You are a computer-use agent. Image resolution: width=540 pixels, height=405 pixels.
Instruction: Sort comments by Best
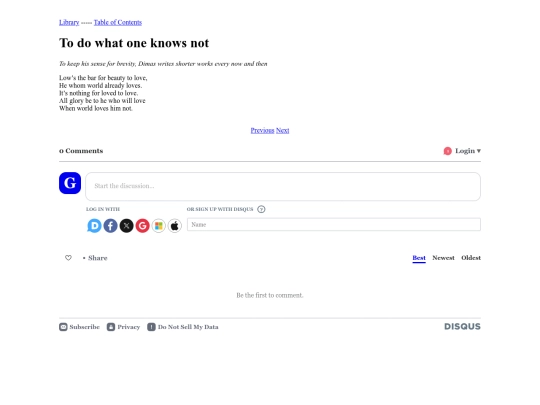click(419, 258)
